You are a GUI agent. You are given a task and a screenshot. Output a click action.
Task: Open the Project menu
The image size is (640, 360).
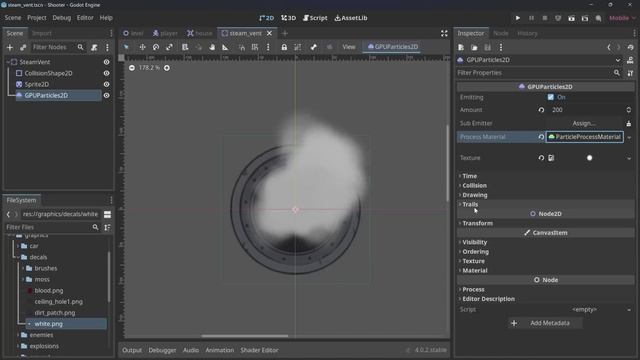pyautogui.click(x=37, y=18)
